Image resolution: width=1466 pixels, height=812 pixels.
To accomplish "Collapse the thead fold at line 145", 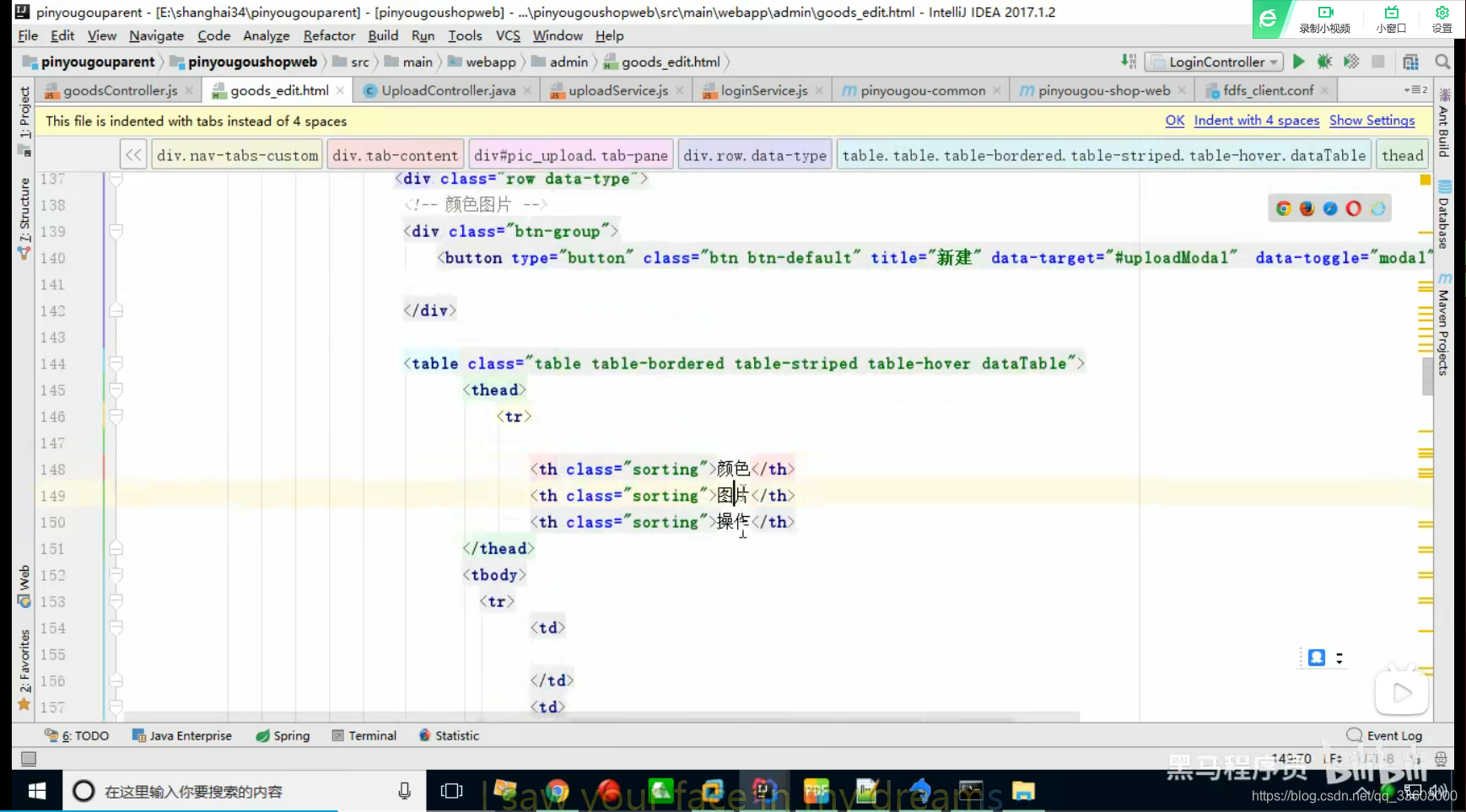I will 116,390.
